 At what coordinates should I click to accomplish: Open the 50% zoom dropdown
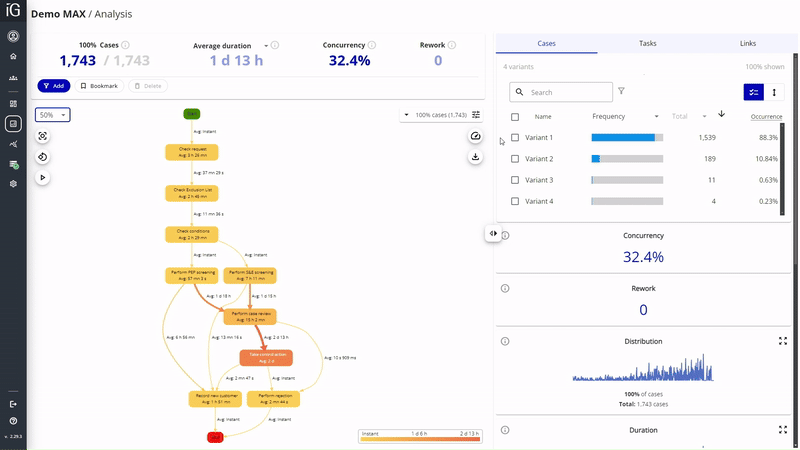tap(53, 115)
